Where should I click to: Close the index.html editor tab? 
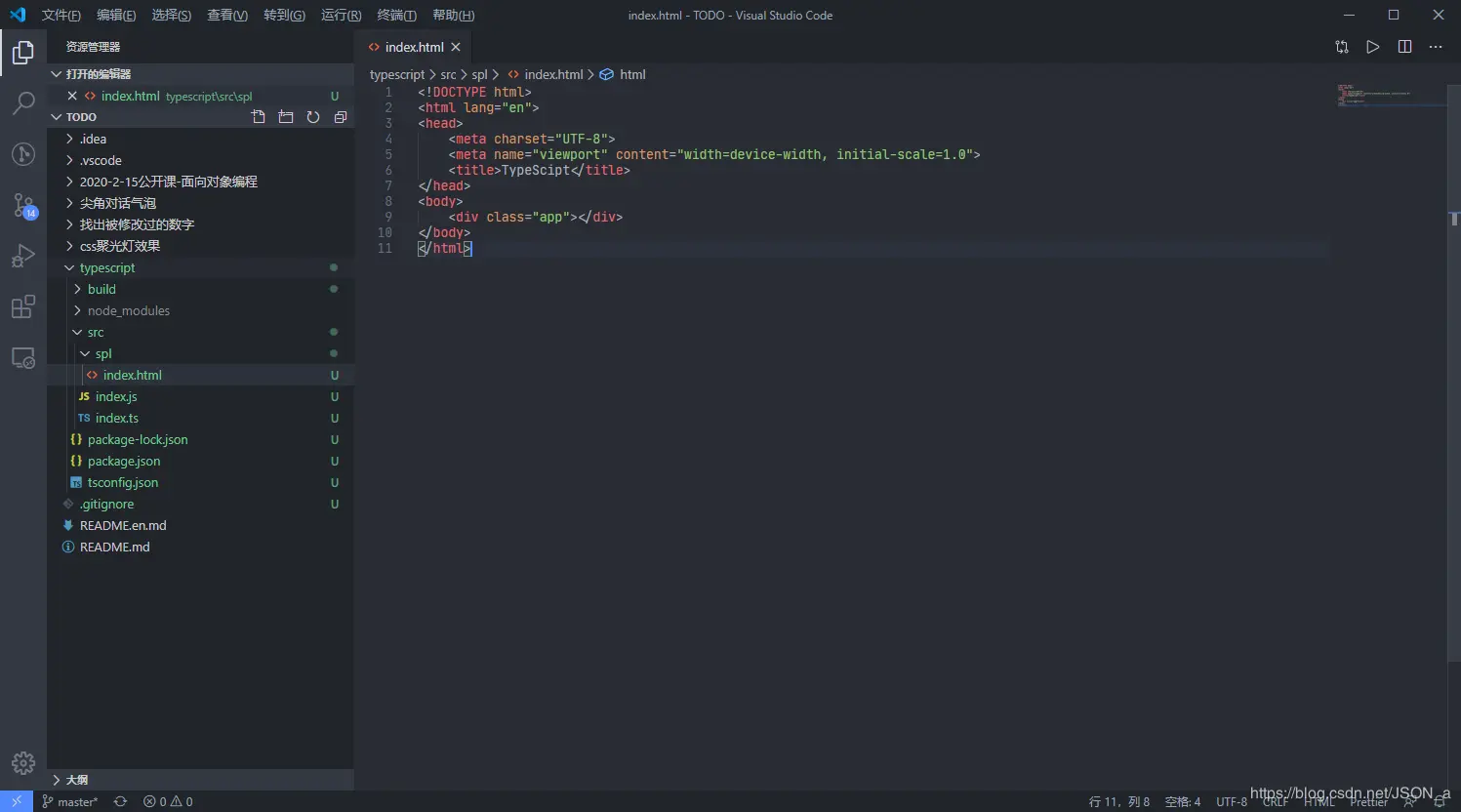(456, 47)
